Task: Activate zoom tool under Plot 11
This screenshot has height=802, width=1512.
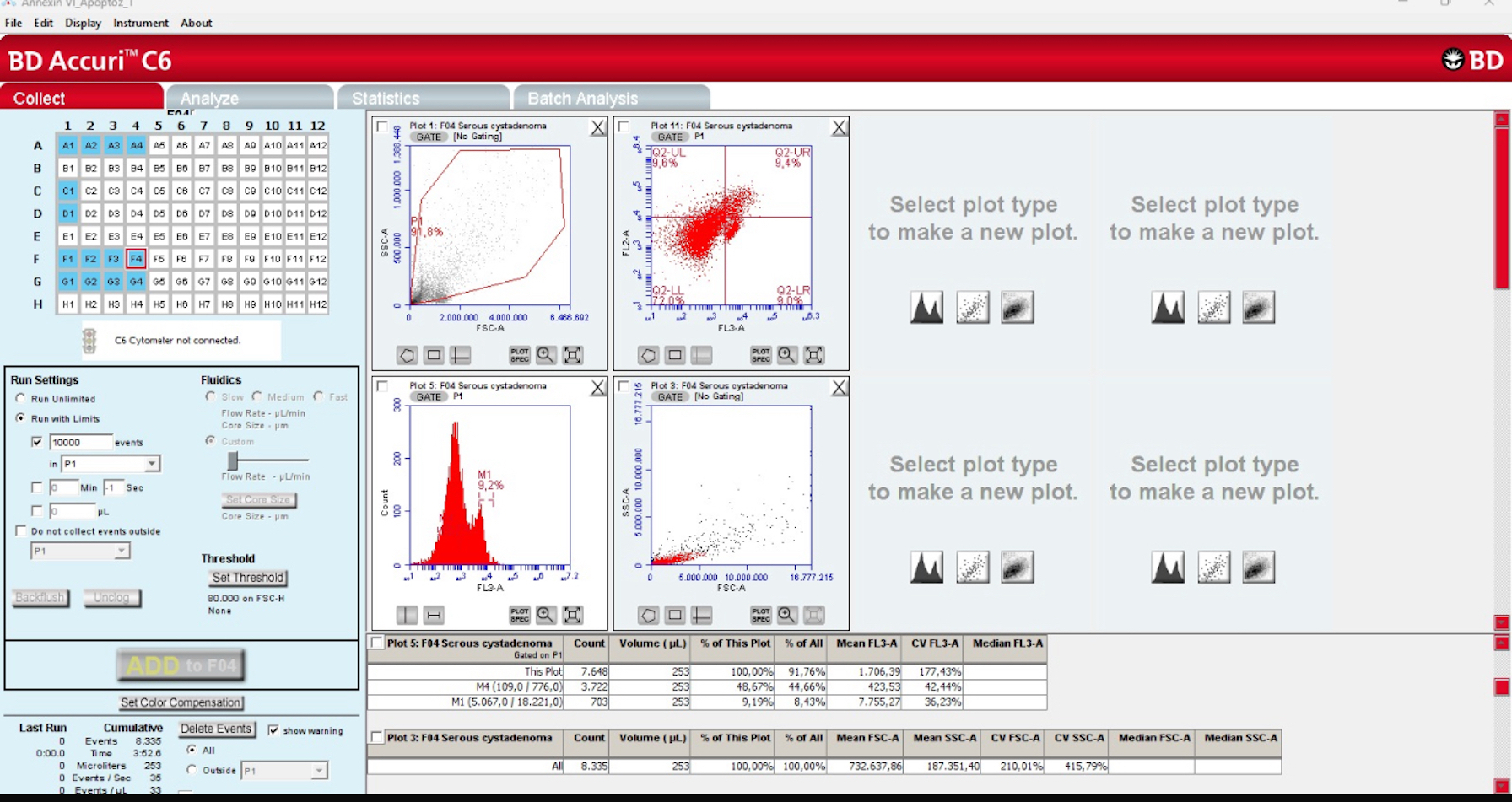Action: (x=786, y=355)
